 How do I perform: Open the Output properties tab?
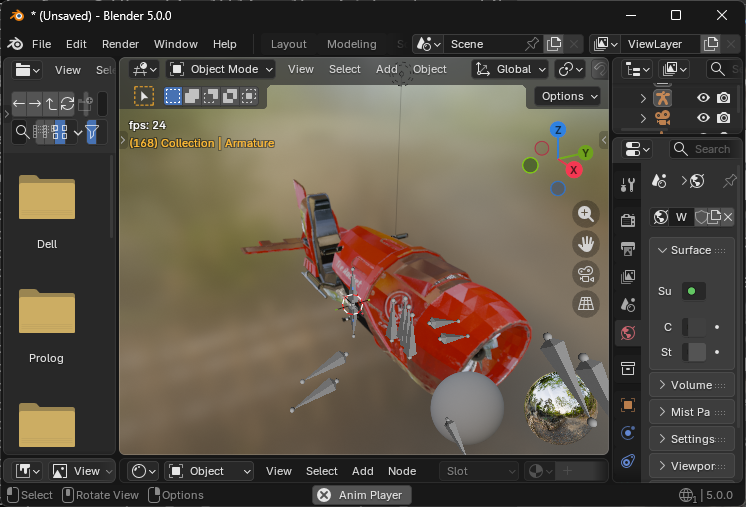pyautogui.click(x=628, y=248)
